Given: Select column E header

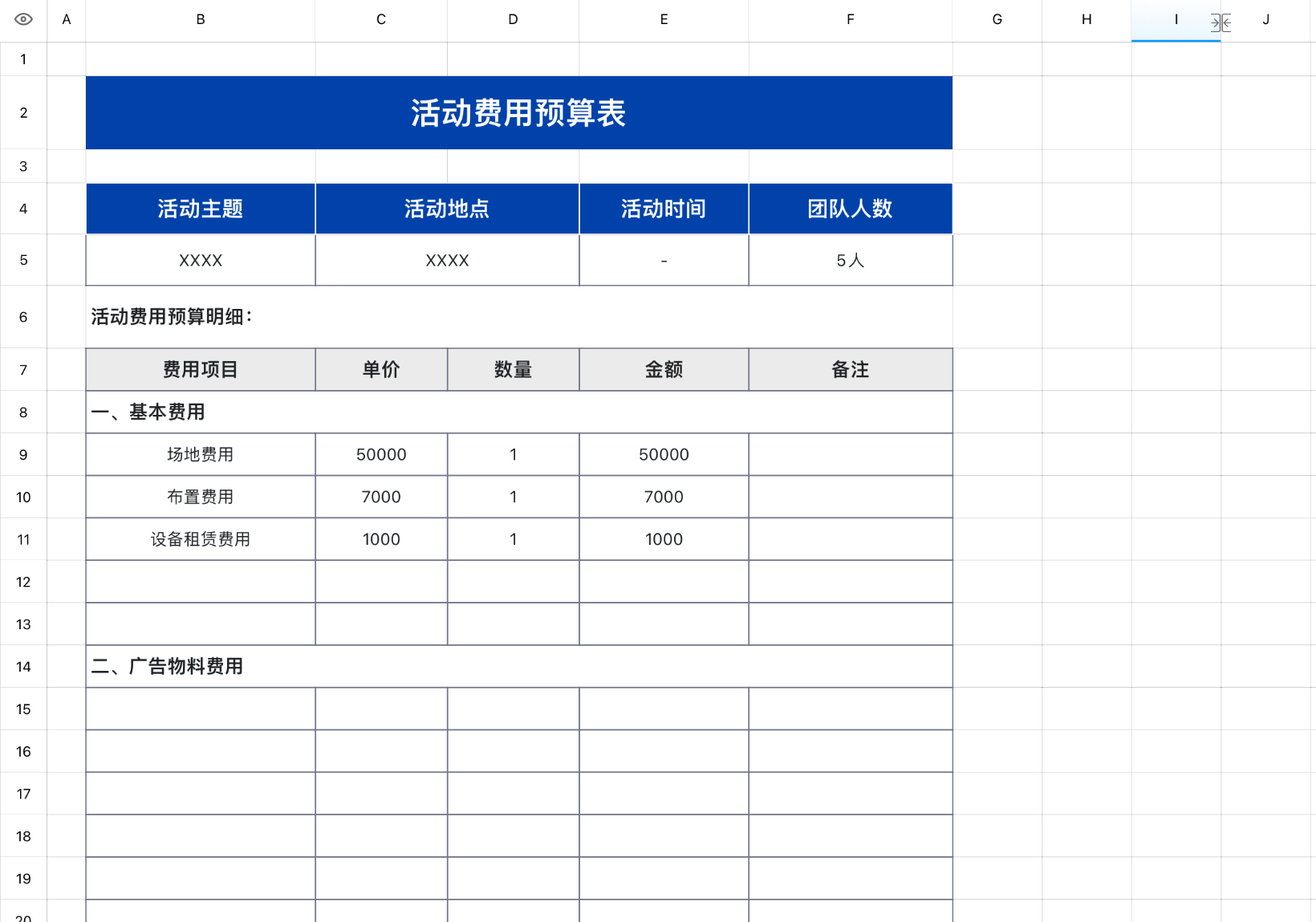Looking at the screenshot, I should pyautogui.click(x=664, y=19).
